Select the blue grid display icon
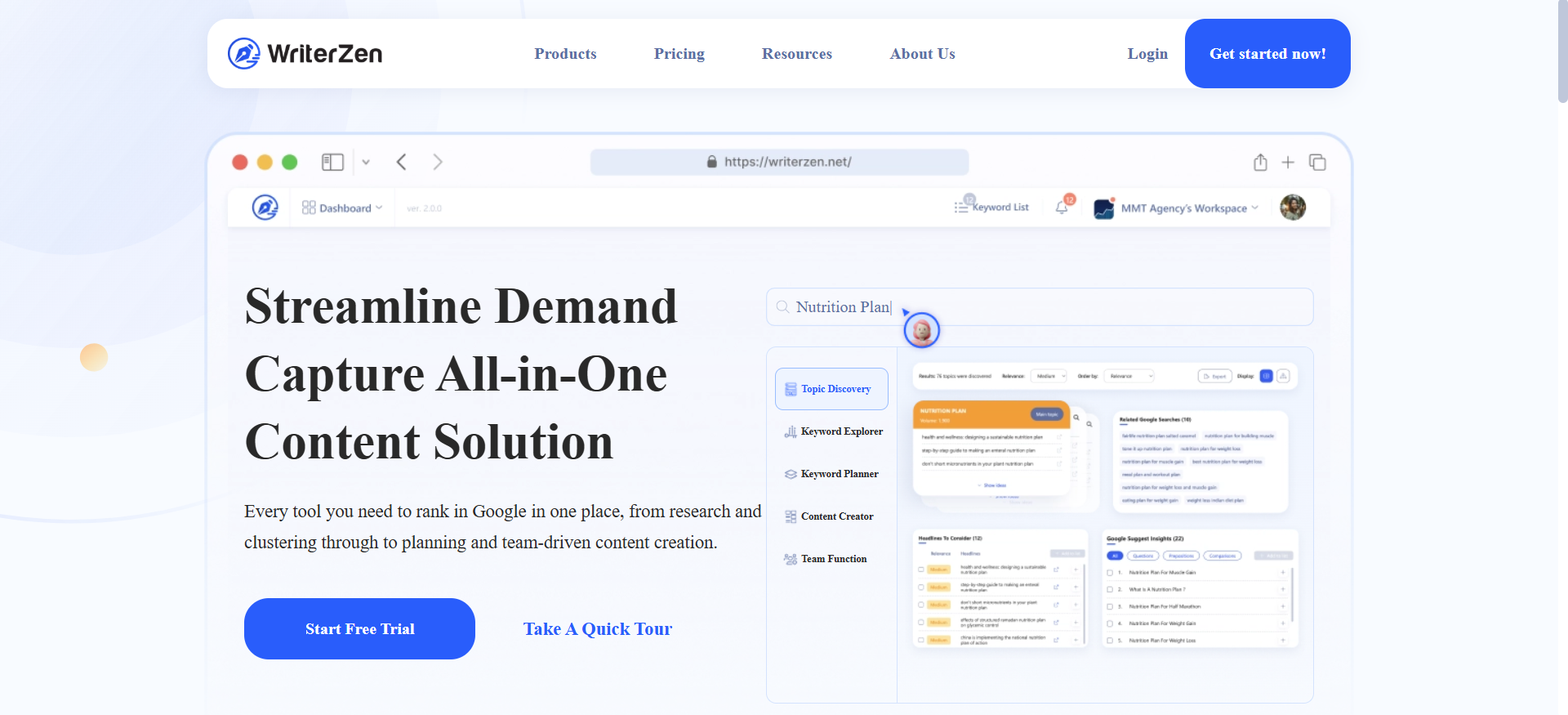The image size is (1568, 715). (1267, 376)
